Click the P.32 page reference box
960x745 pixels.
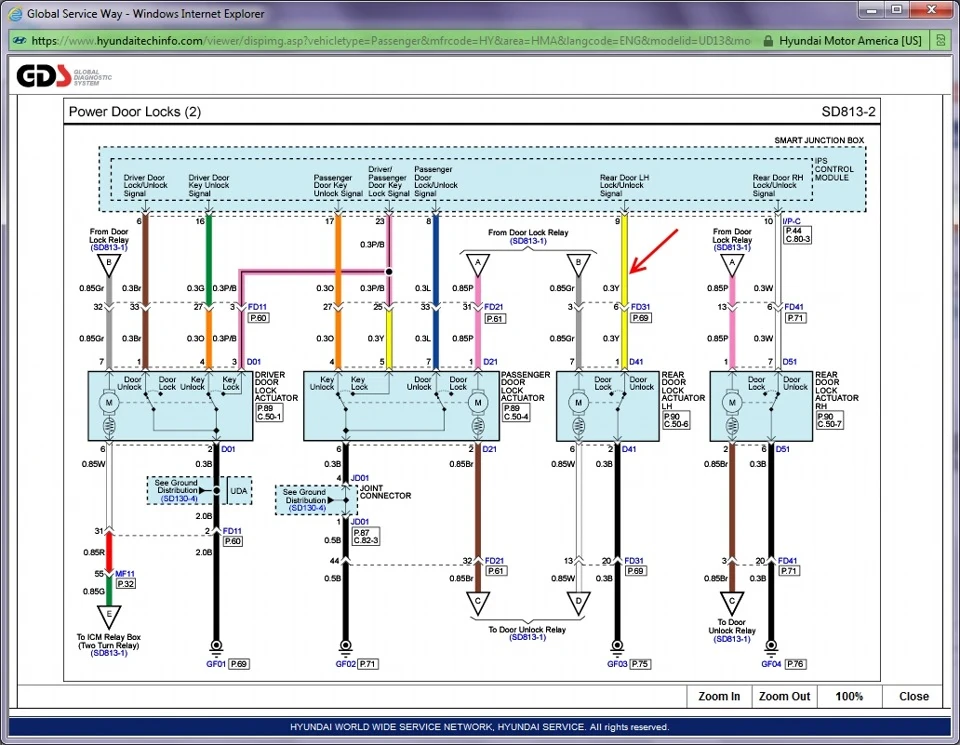(126, 584)
